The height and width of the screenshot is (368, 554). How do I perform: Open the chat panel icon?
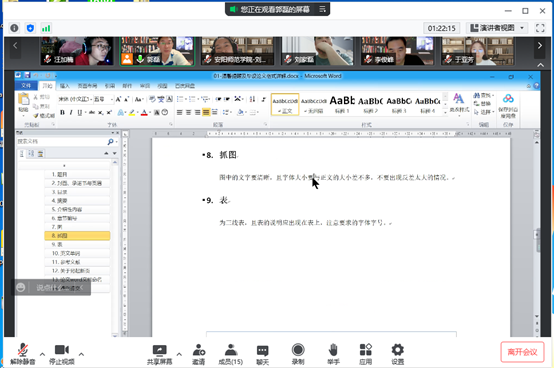tap(262, 354)
